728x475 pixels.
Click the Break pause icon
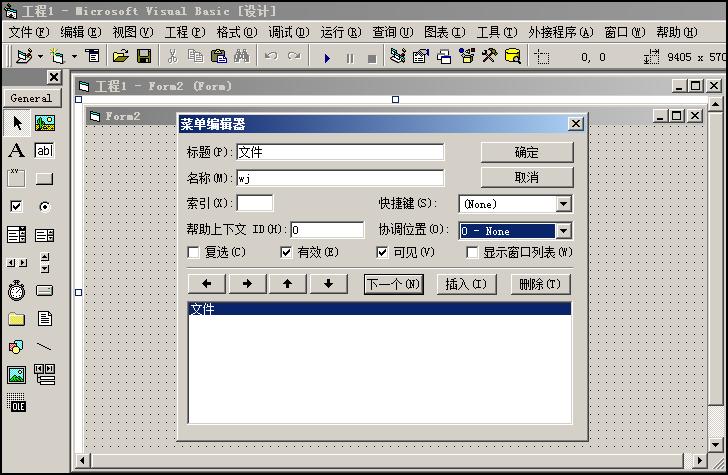350,59
